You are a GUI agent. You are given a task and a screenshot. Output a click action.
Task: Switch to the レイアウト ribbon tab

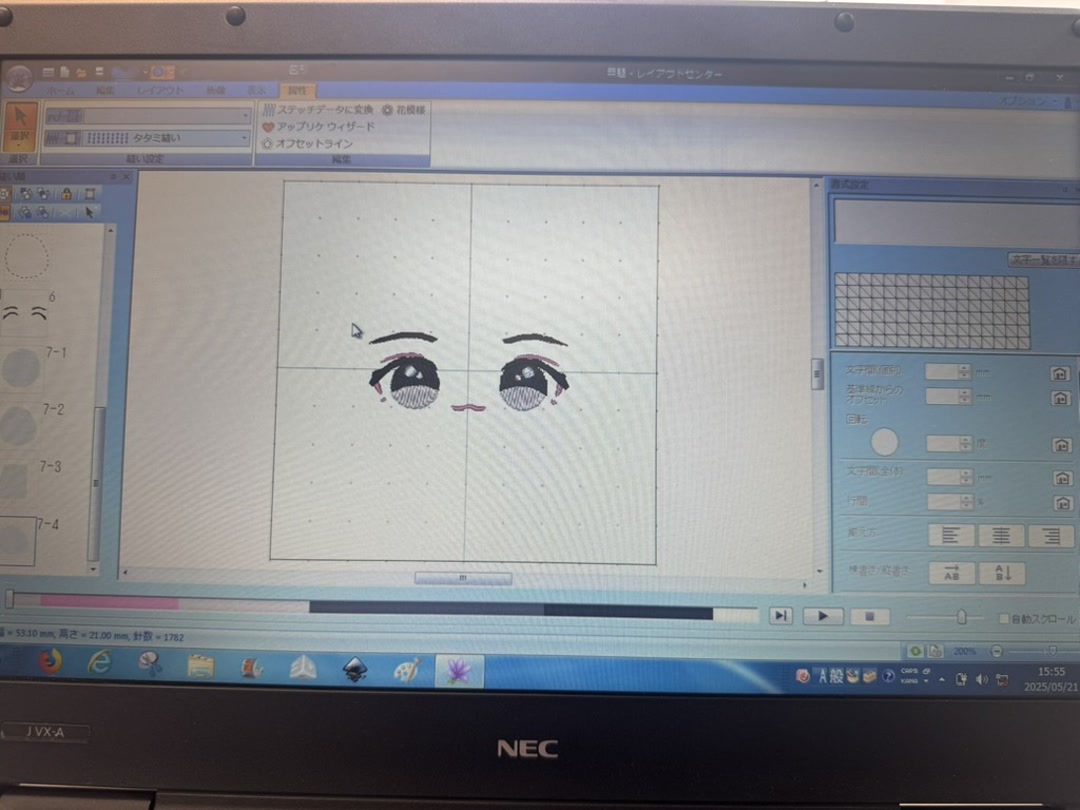(x=160, y=91)
